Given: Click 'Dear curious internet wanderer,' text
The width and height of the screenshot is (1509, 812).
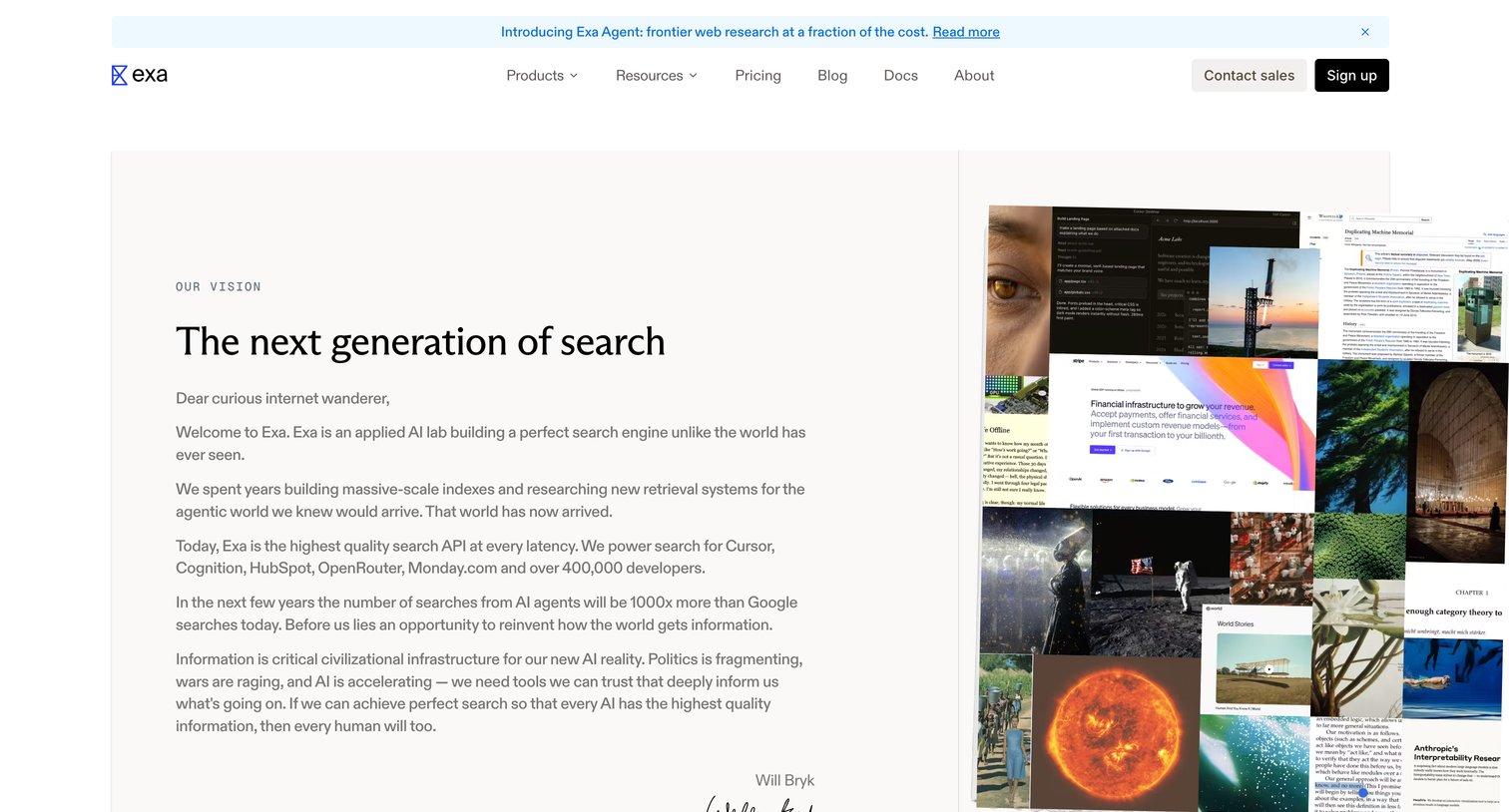Looking at the screenshot, I should [282, 398].
